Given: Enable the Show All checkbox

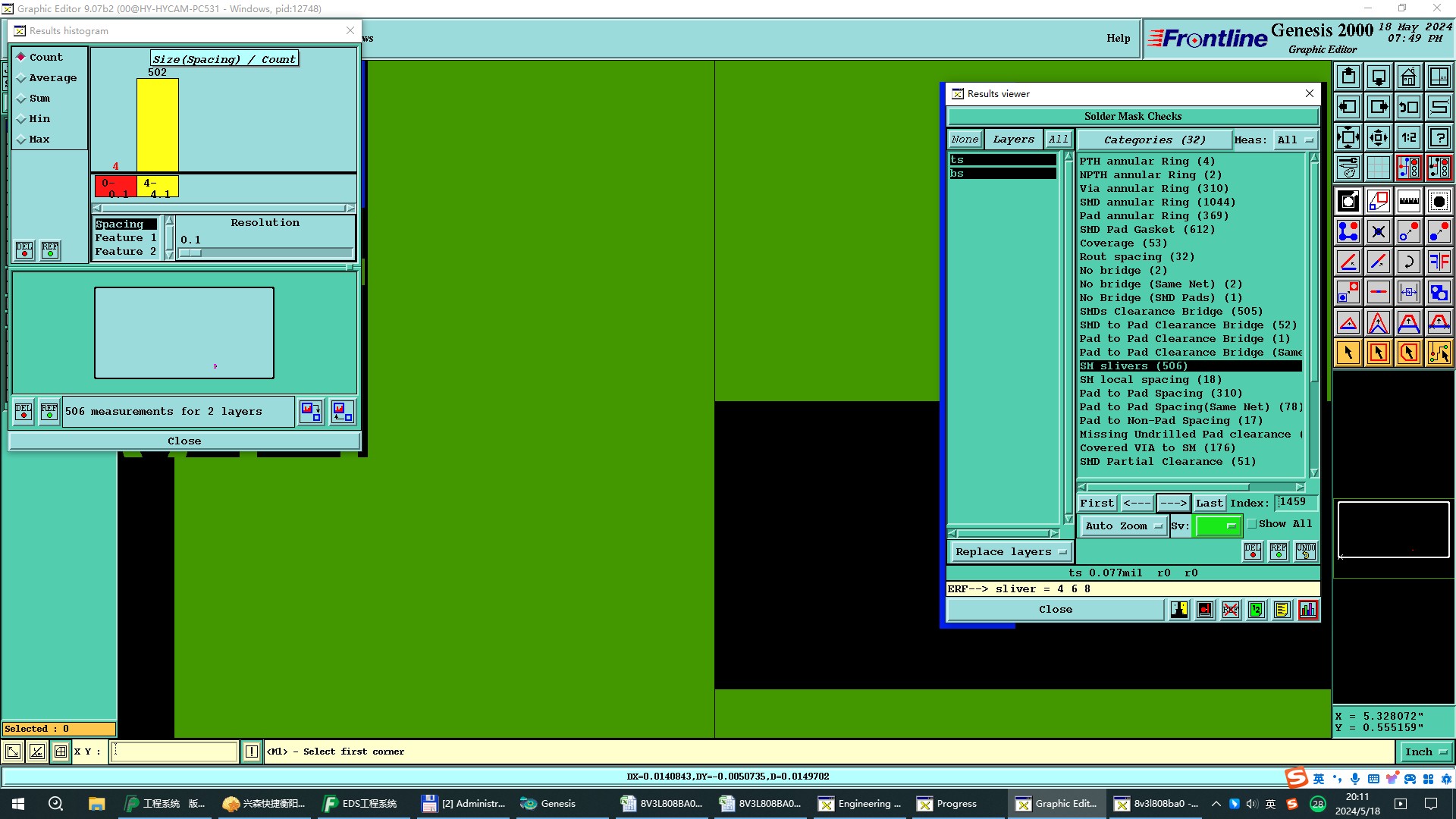Looking at the screenshot, I should click(x=1252, y=524).
